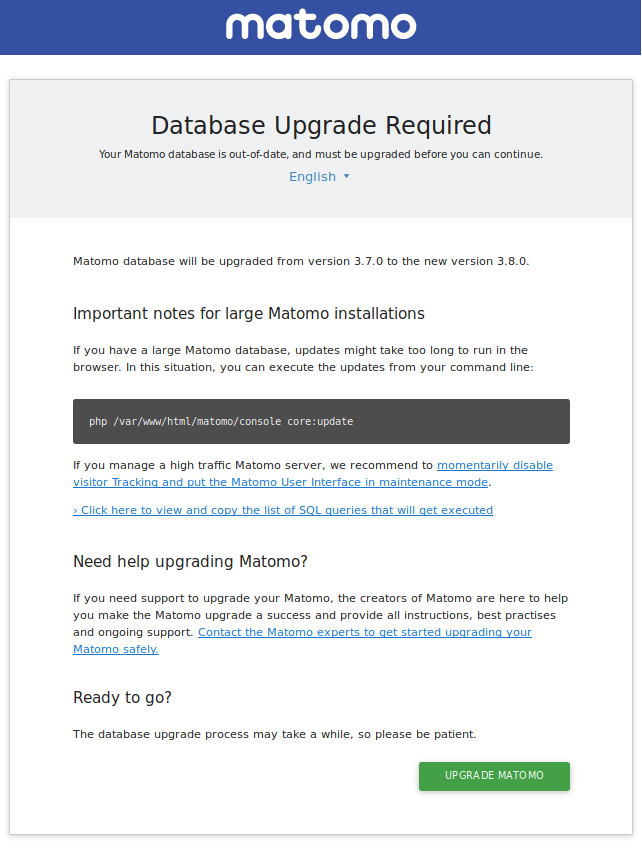Screen dimensions: 642x849
Task: Click the 'high traffic Matomo server' sentence
Action: click(x=250, y=466)
